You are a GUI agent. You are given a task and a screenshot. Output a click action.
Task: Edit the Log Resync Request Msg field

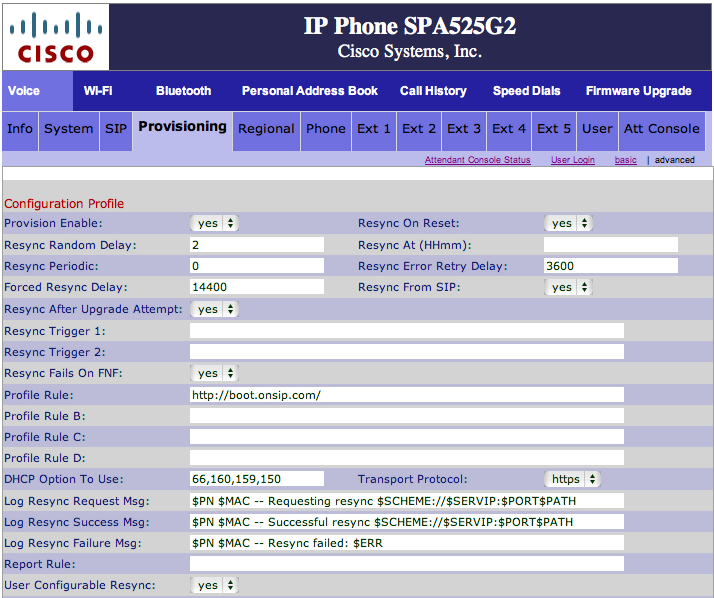tap(407, 501)
